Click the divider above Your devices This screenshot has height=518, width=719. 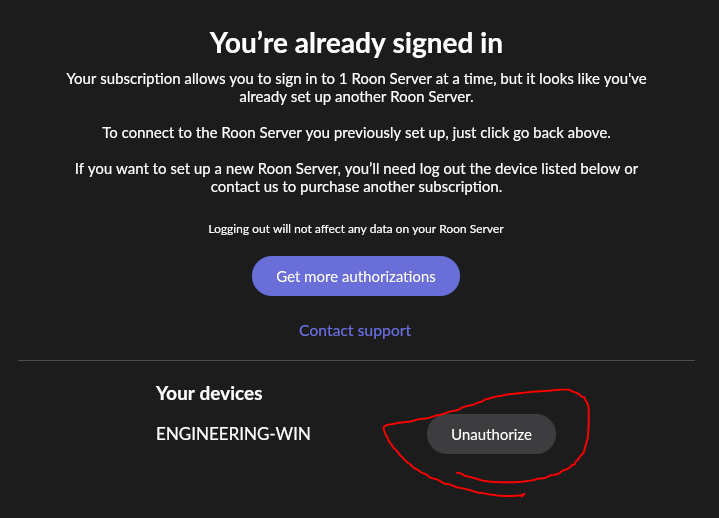click(x=356, y=360)
